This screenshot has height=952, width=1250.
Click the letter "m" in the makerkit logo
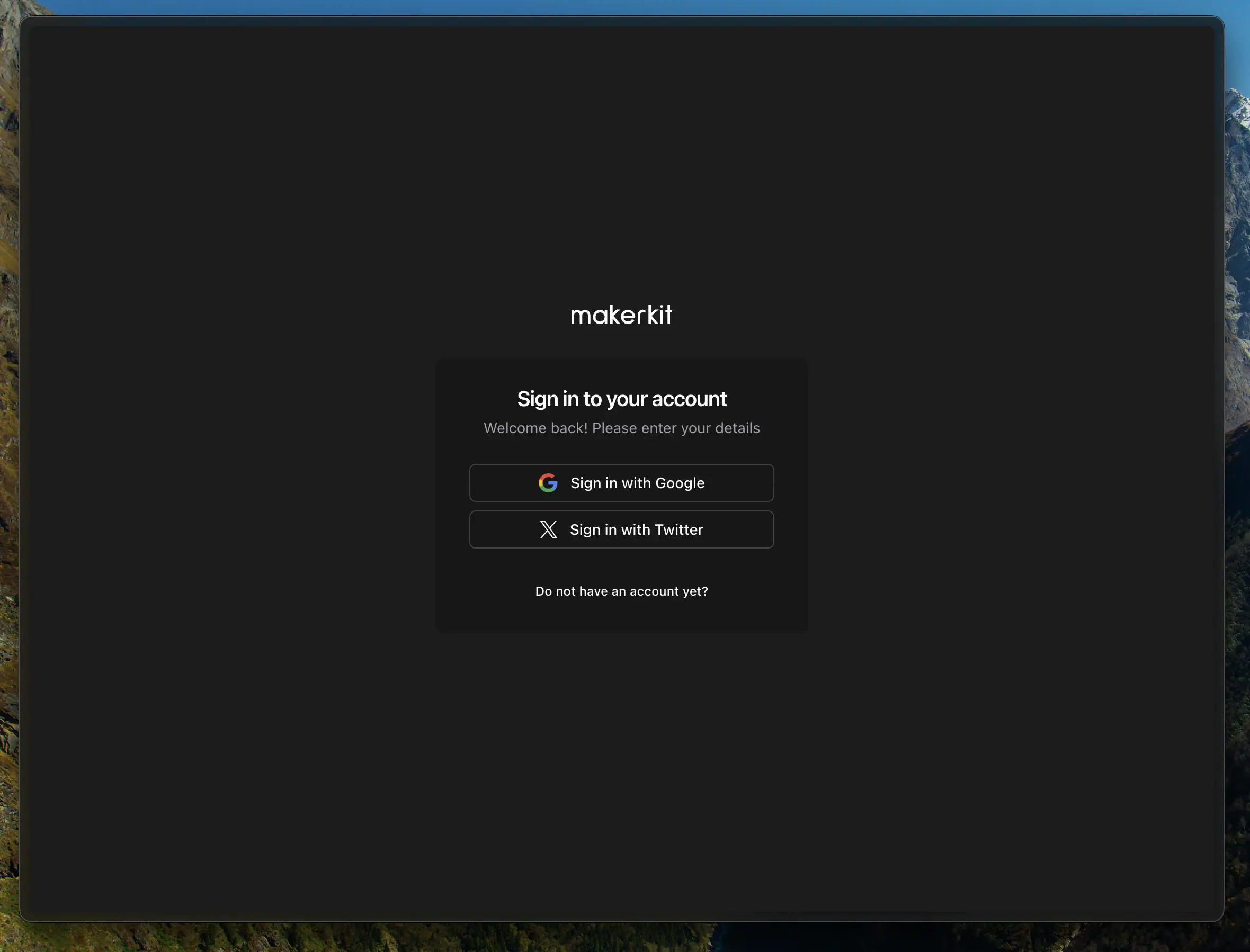pos(581,317)
